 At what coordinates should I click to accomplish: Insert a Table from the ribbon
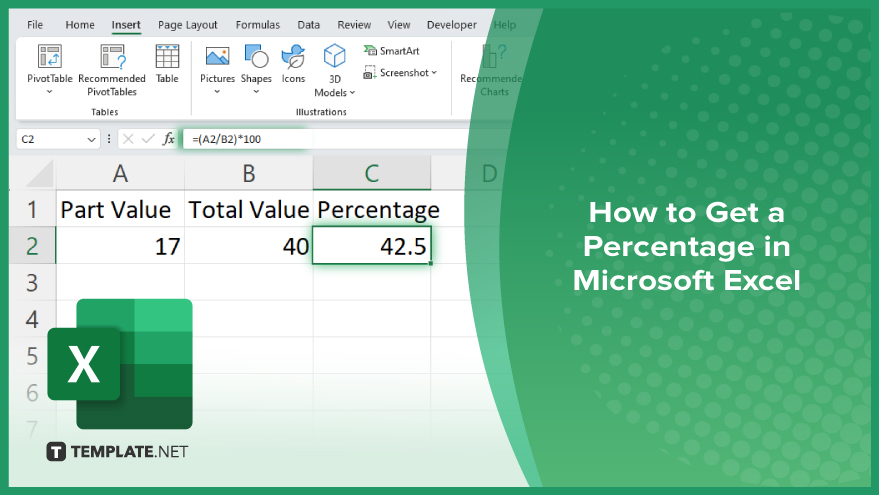pyautogui.click(x=167, y=63)
